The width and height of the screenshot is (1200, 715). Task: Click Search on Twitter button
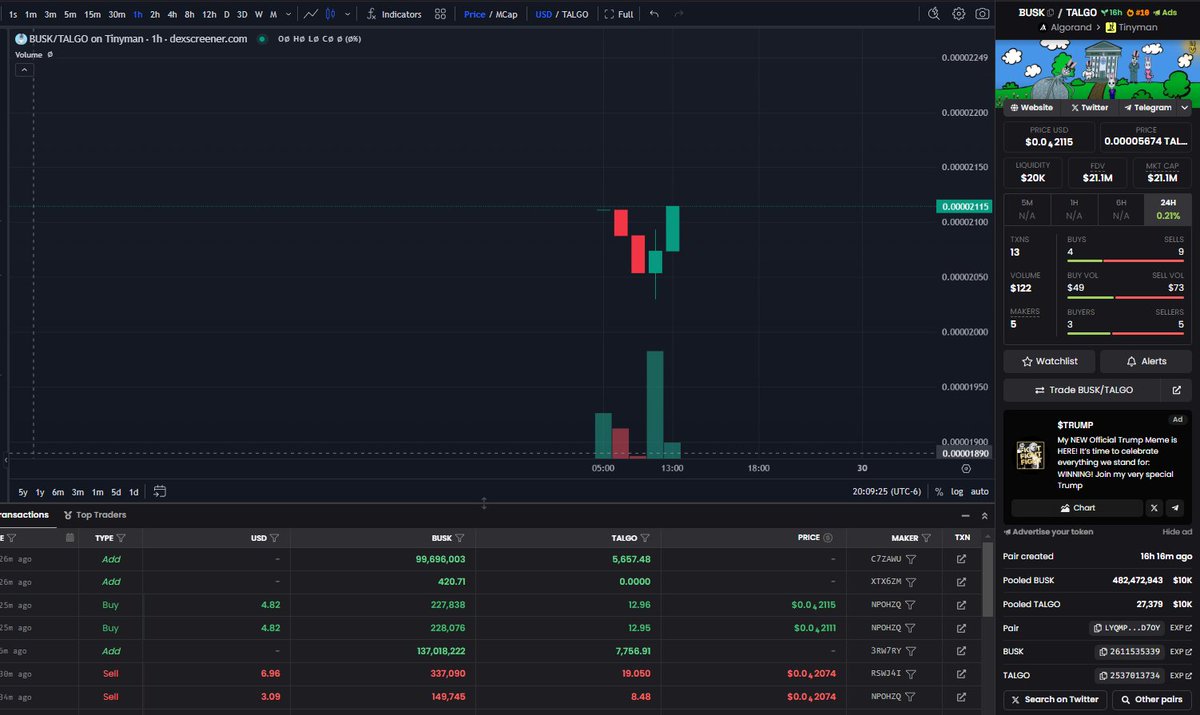pos(1054,699)
